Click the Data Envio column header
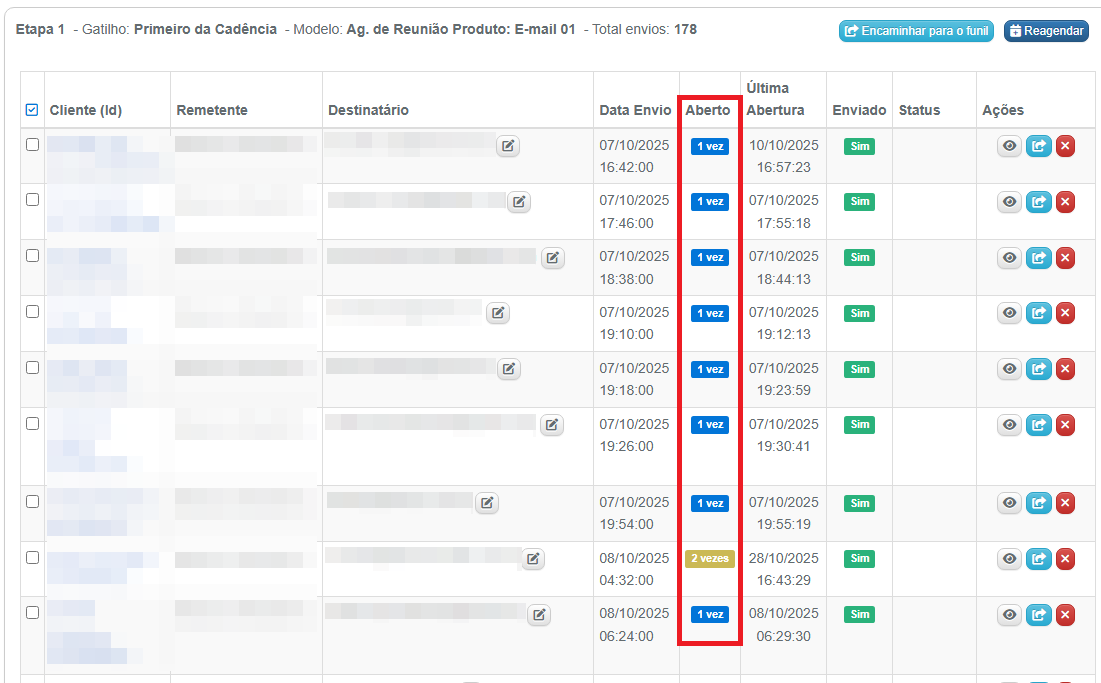 (x=635, y=110)
